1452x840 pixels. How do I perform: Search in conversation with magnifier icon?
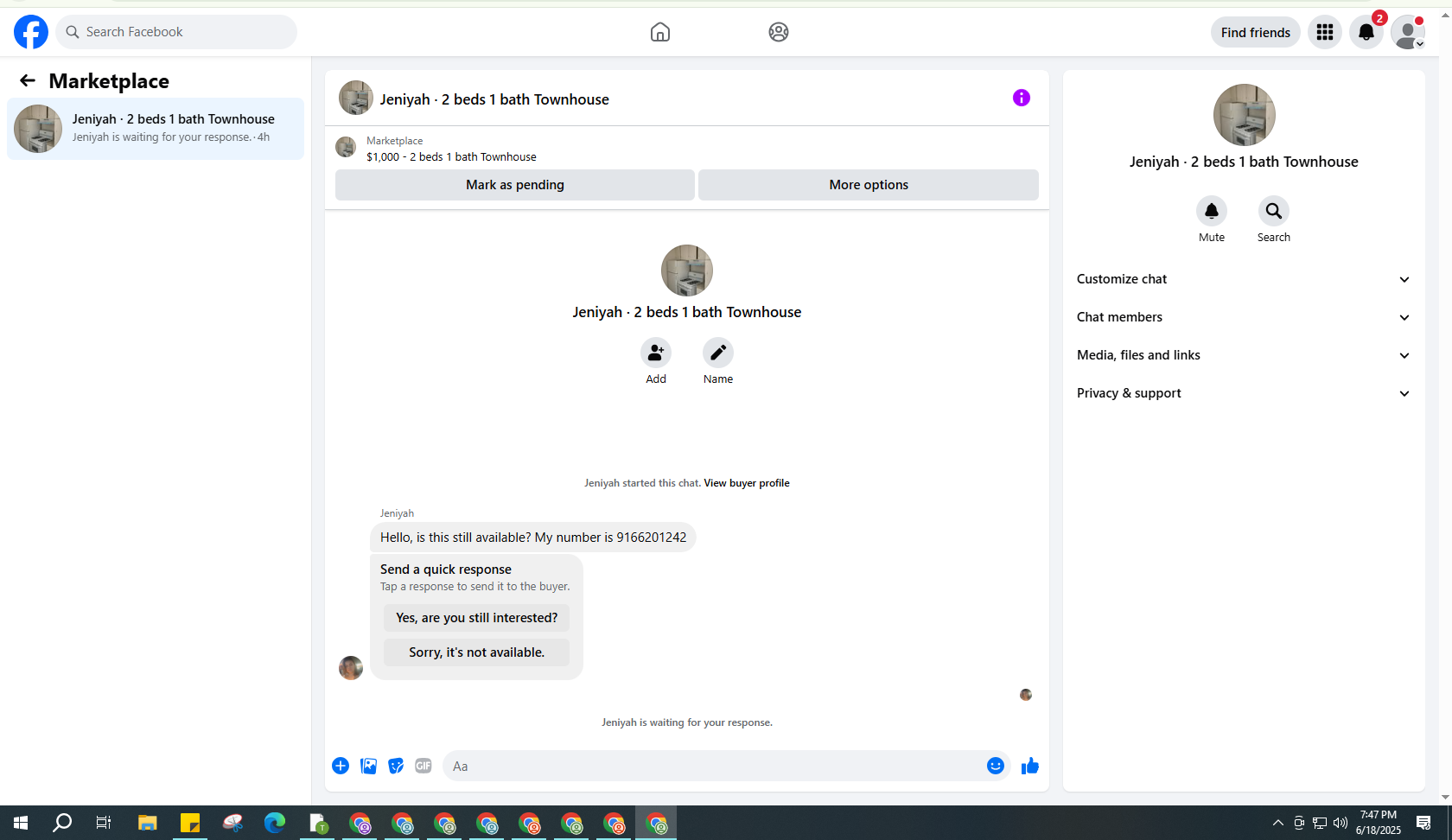pyautogui.click(x=1274, y=211)
